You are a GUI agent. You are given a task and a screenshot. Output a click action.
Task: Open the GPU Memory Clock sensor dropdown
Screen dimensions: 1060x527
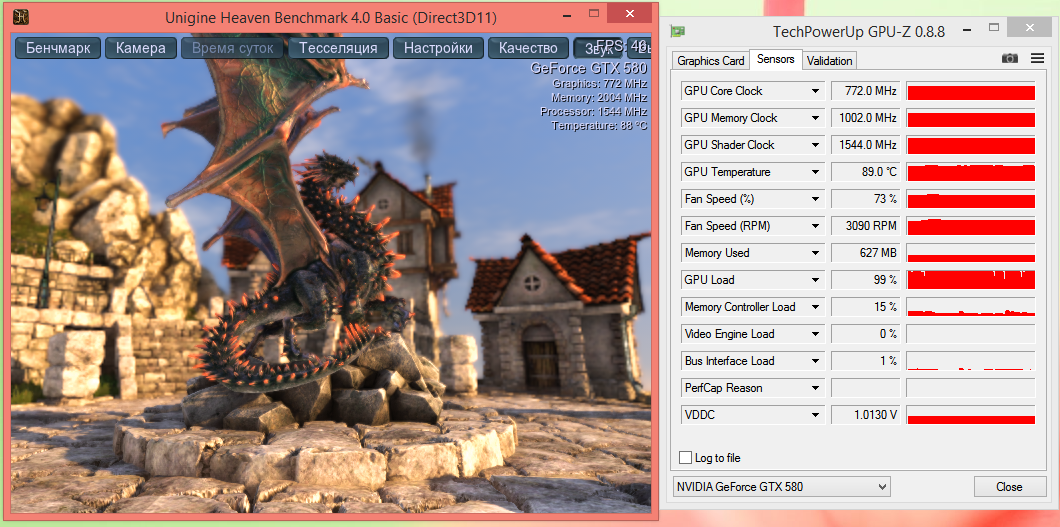[815, 118]
